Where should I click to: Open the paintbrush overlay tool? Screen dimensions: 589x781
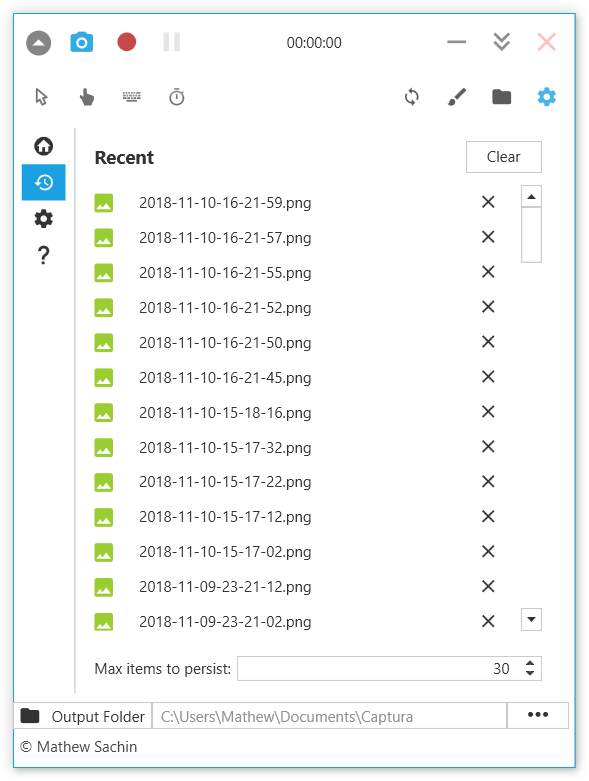(x=457, y=97)
